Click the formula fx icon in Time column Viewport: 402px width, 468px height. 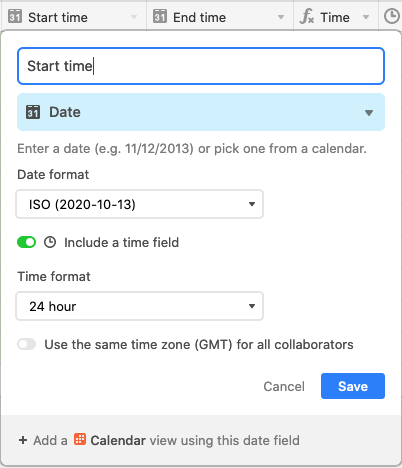[x=307, y=17]
